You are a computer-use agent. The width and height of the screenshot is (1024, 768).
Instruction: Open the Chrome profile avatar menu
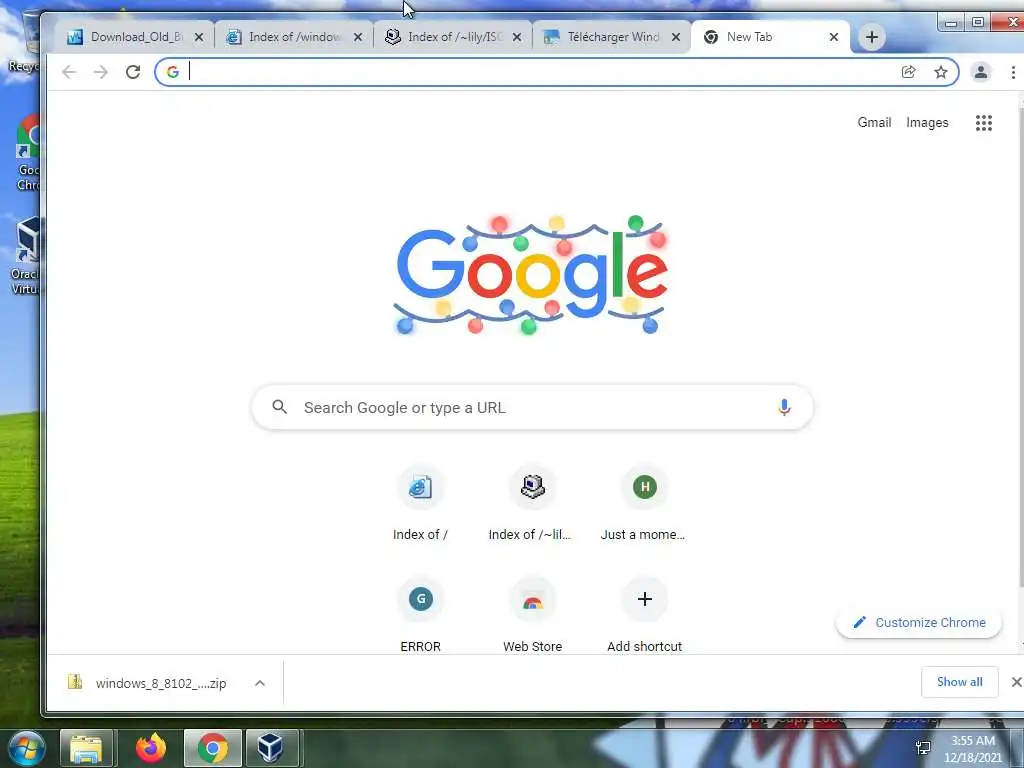click(980, 72)
